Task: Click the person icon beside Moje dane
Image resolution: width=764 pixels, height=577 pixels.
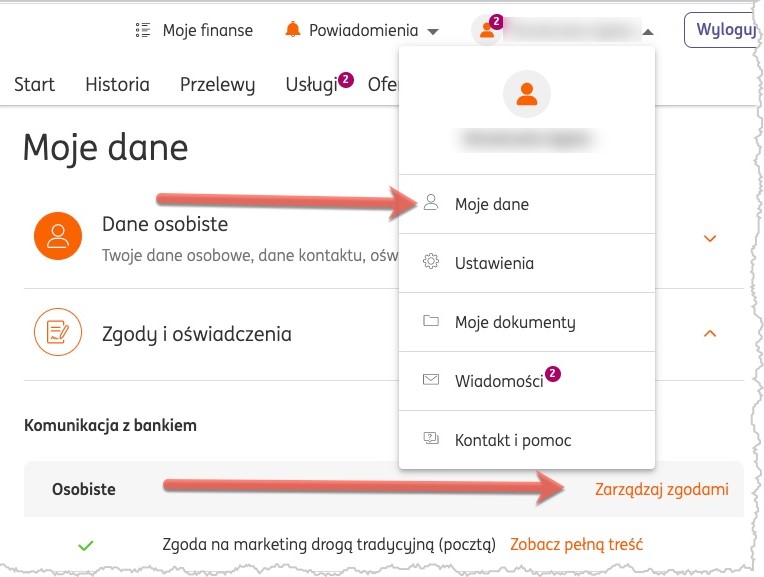Action: 431,202
